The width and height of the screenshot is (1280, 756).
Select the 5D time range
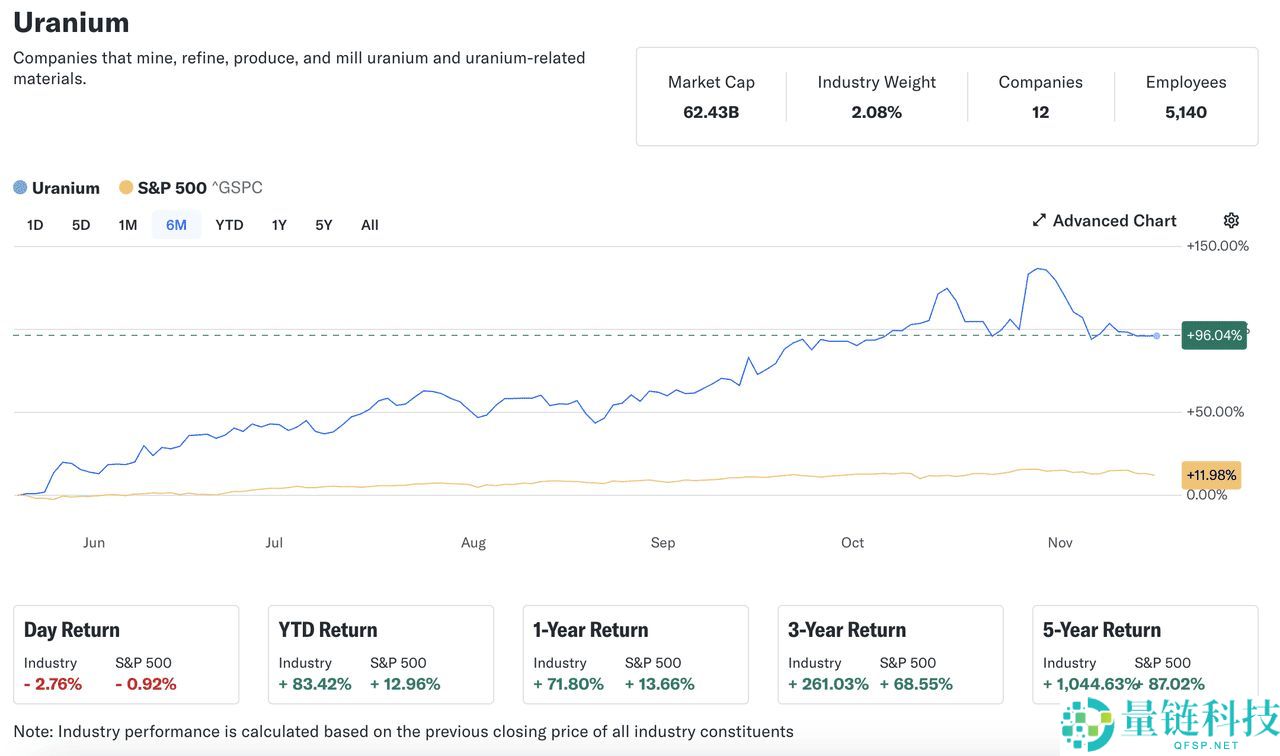81,225
